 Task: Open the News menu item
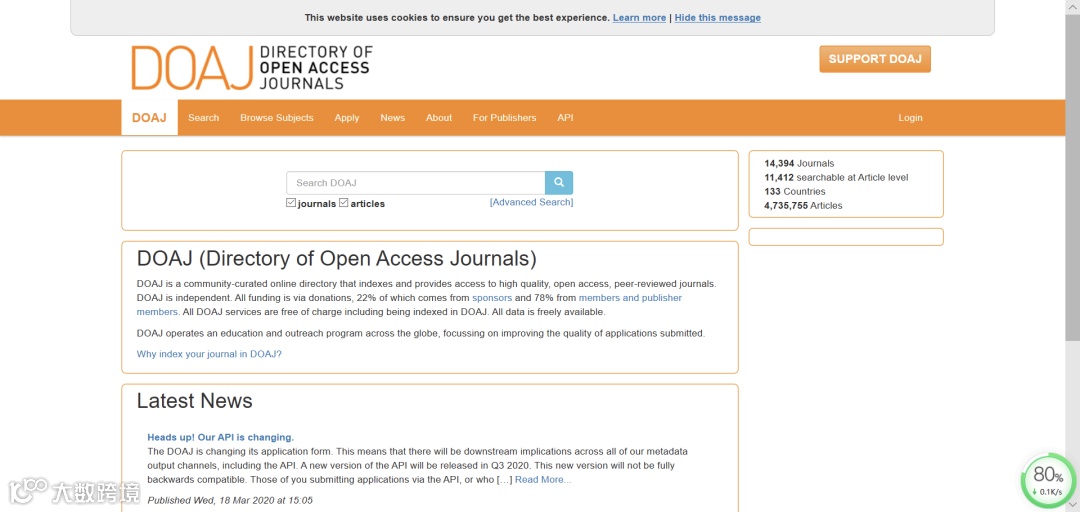[393, 118]
